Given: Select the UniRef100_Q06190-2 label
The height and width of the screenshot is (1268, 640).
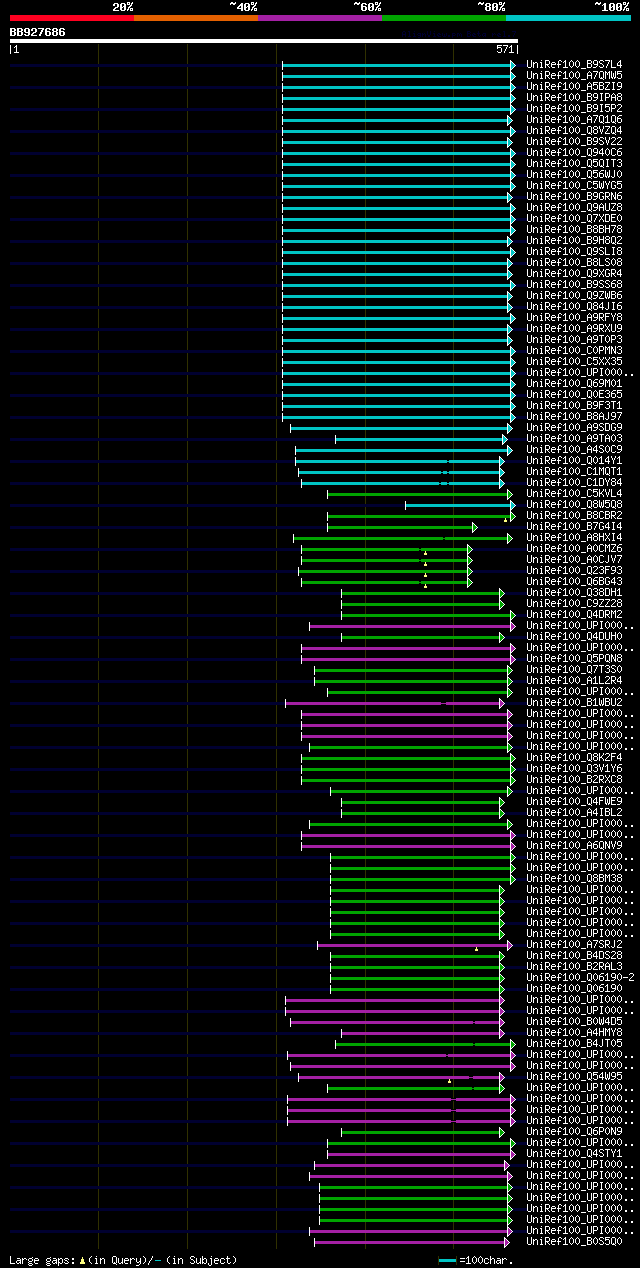Looking at the screenshot, I should coord(580,977).
